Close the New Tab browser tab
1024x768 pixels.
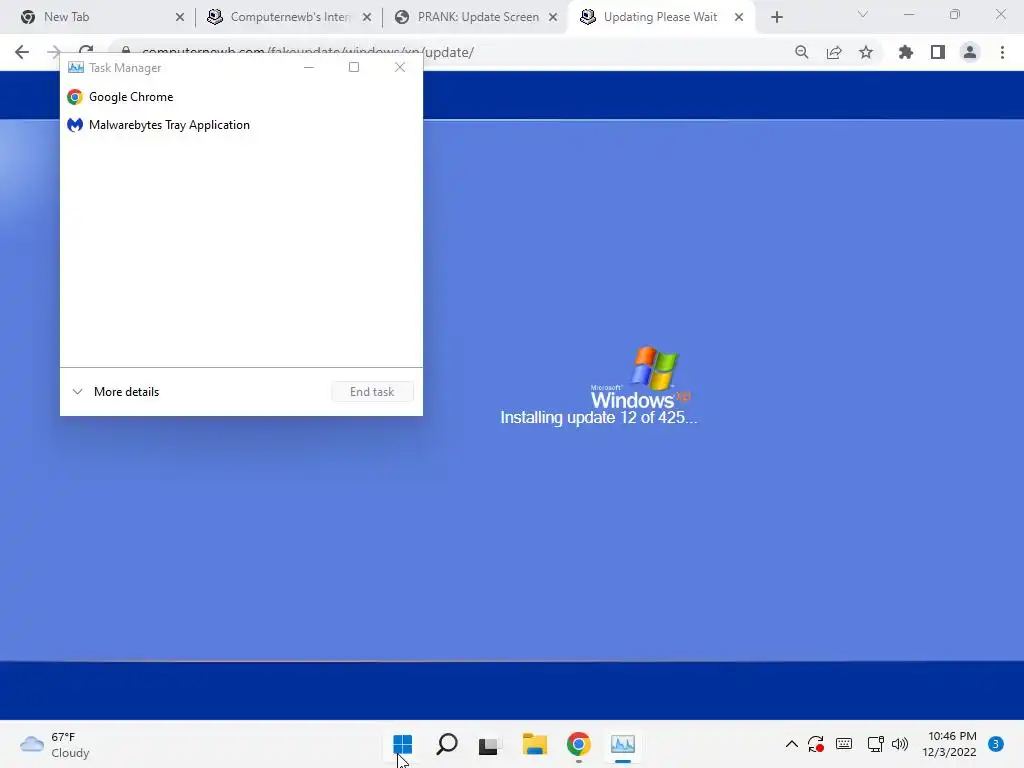pyautogui.click(x=180, y=17)
